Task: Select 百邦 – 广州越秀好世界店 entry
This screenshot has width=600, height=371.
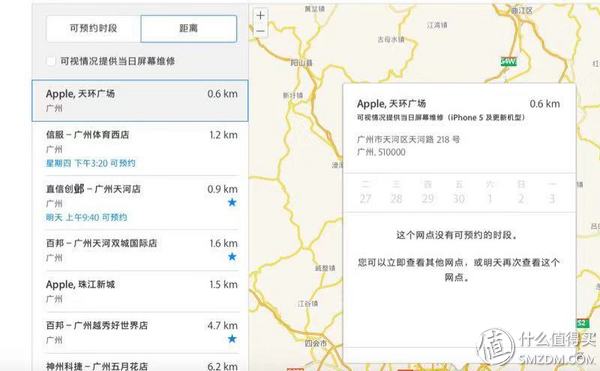Action: (140, 332)
